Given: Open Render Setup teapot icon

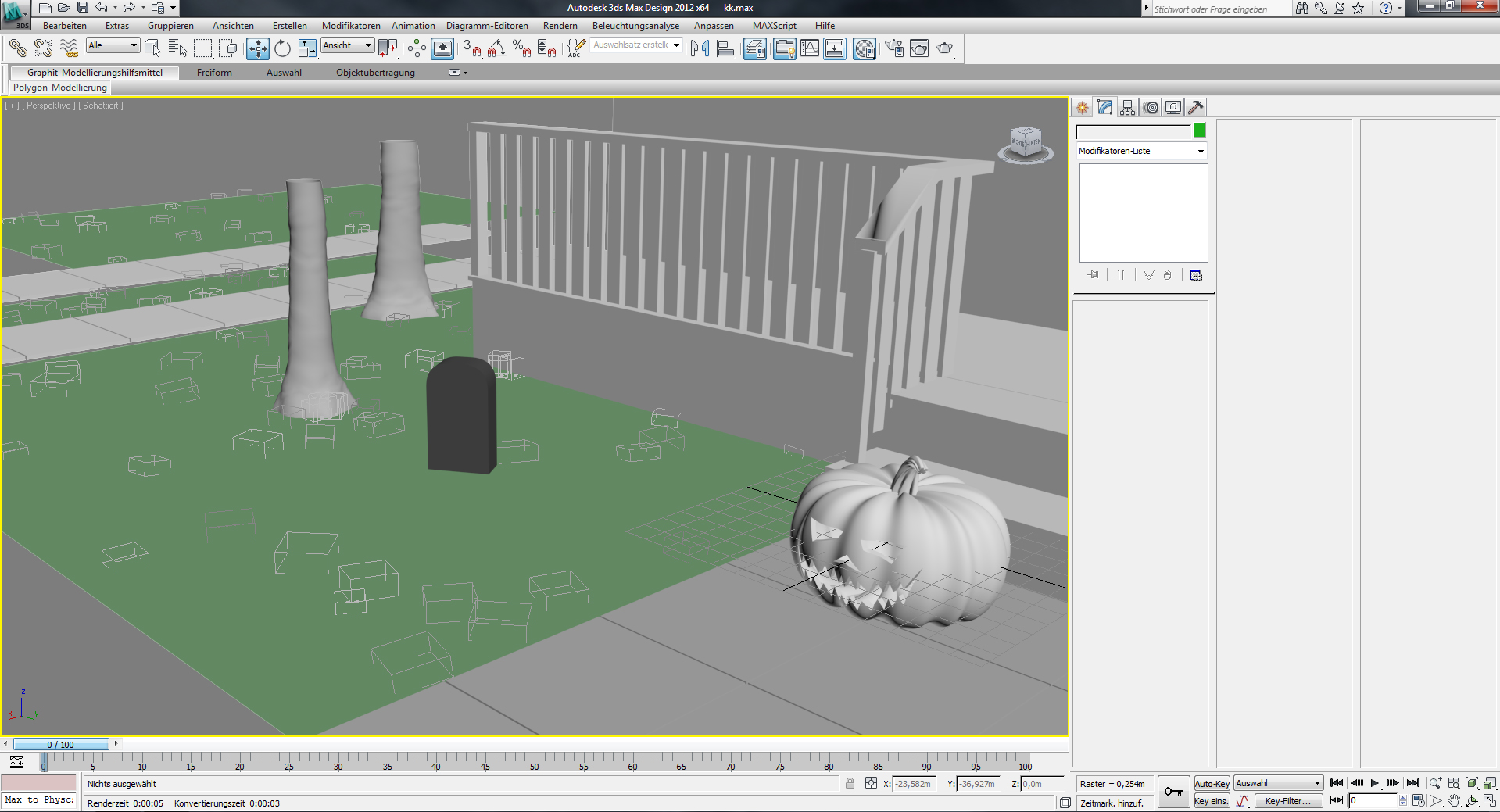Looking at the screenshot, I should click(x=894, y=48).
